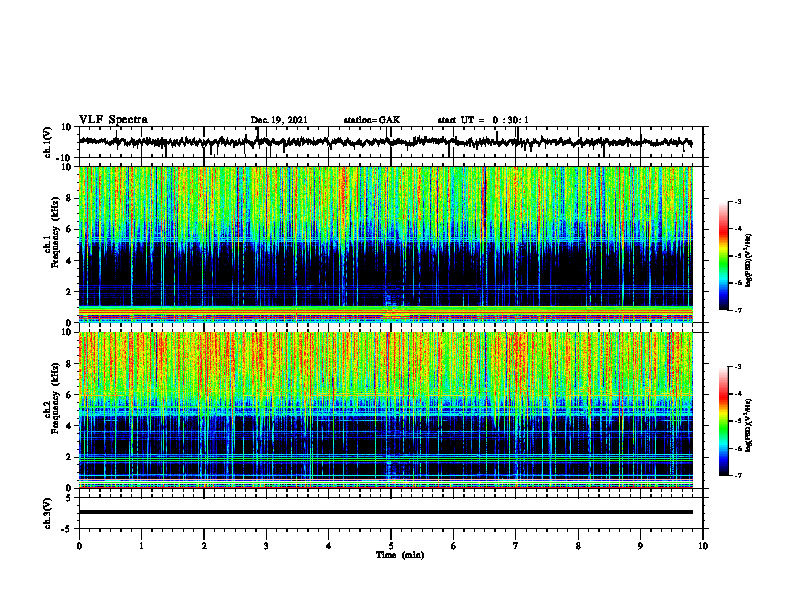Click the ch.1 "Frequency (kHz)" axis label
This screenshot has width=792, height=612.
[x=55, y=233]
